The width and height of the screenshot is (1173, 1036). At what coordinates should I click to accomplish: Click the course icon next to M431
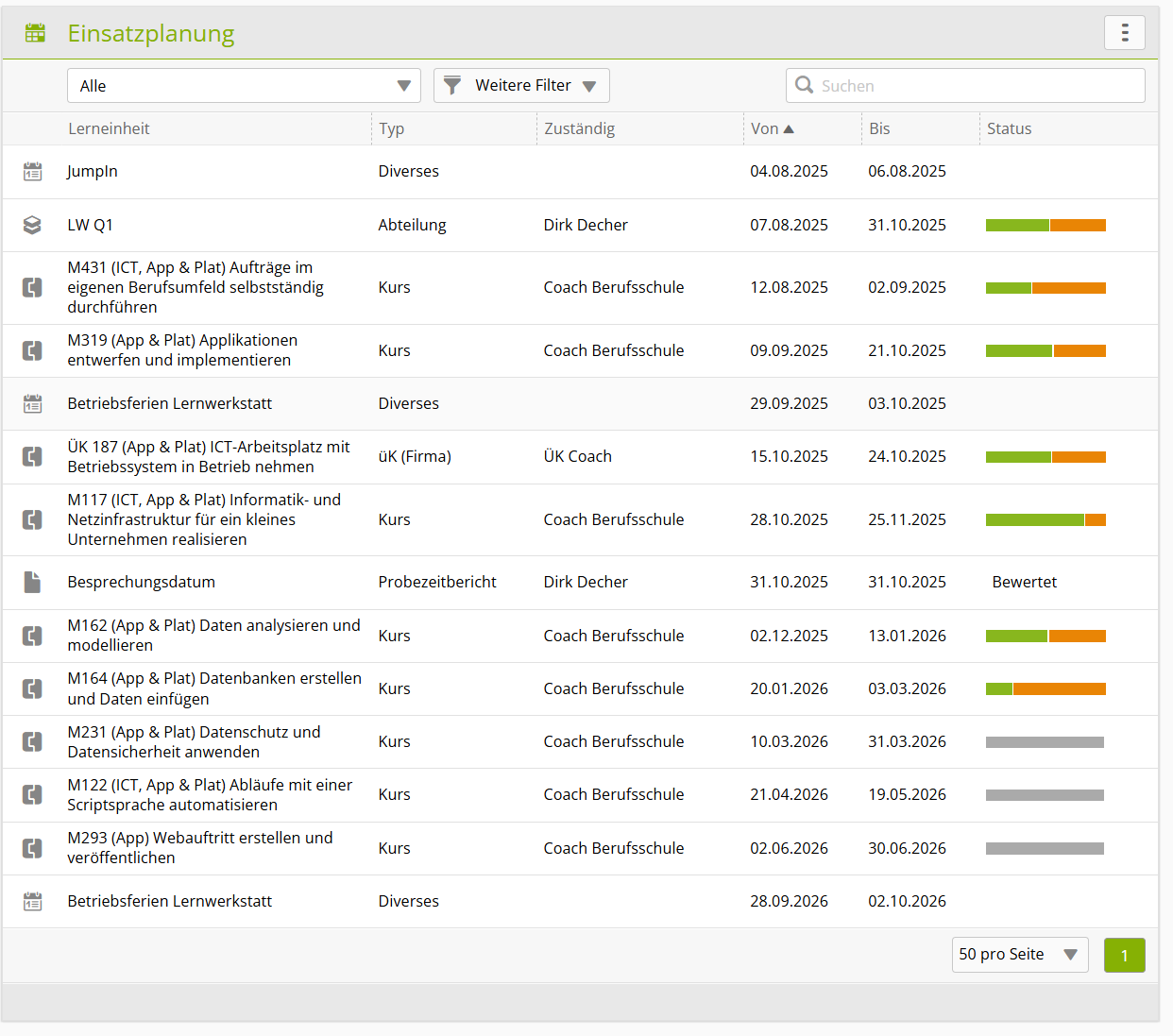pyautogui.click(x=32, y=287)
